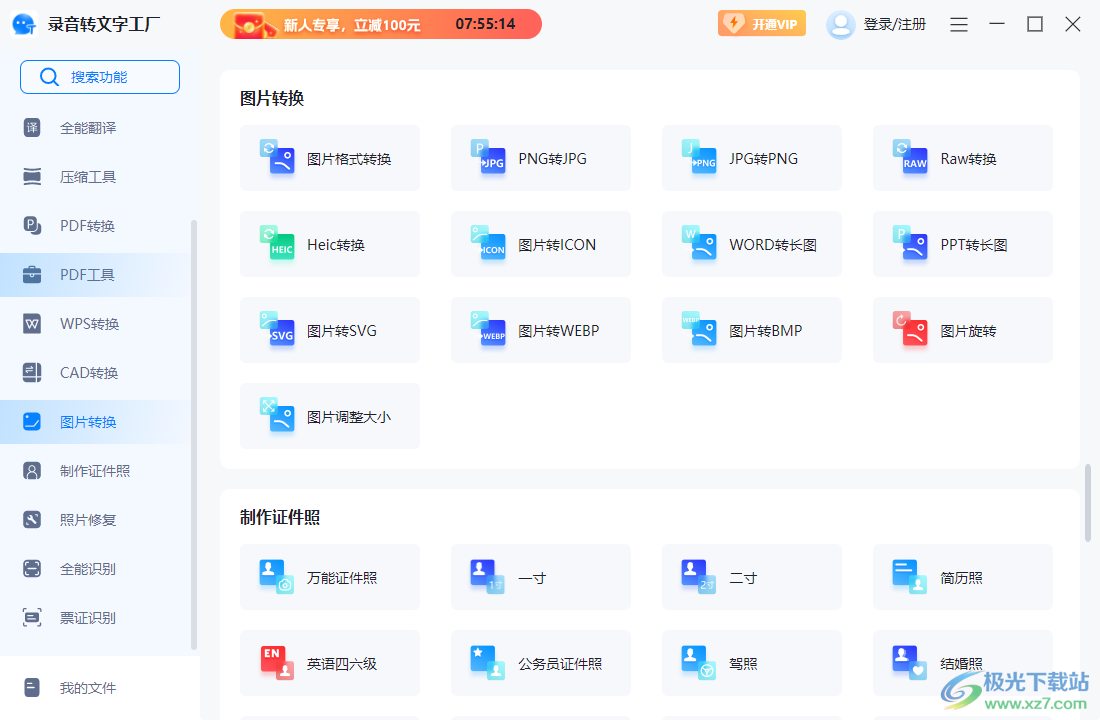Click the 录音转文字工厂 app logo
Screen dimensions: 1100x720
pyautogui.click(x=25, y=24)
